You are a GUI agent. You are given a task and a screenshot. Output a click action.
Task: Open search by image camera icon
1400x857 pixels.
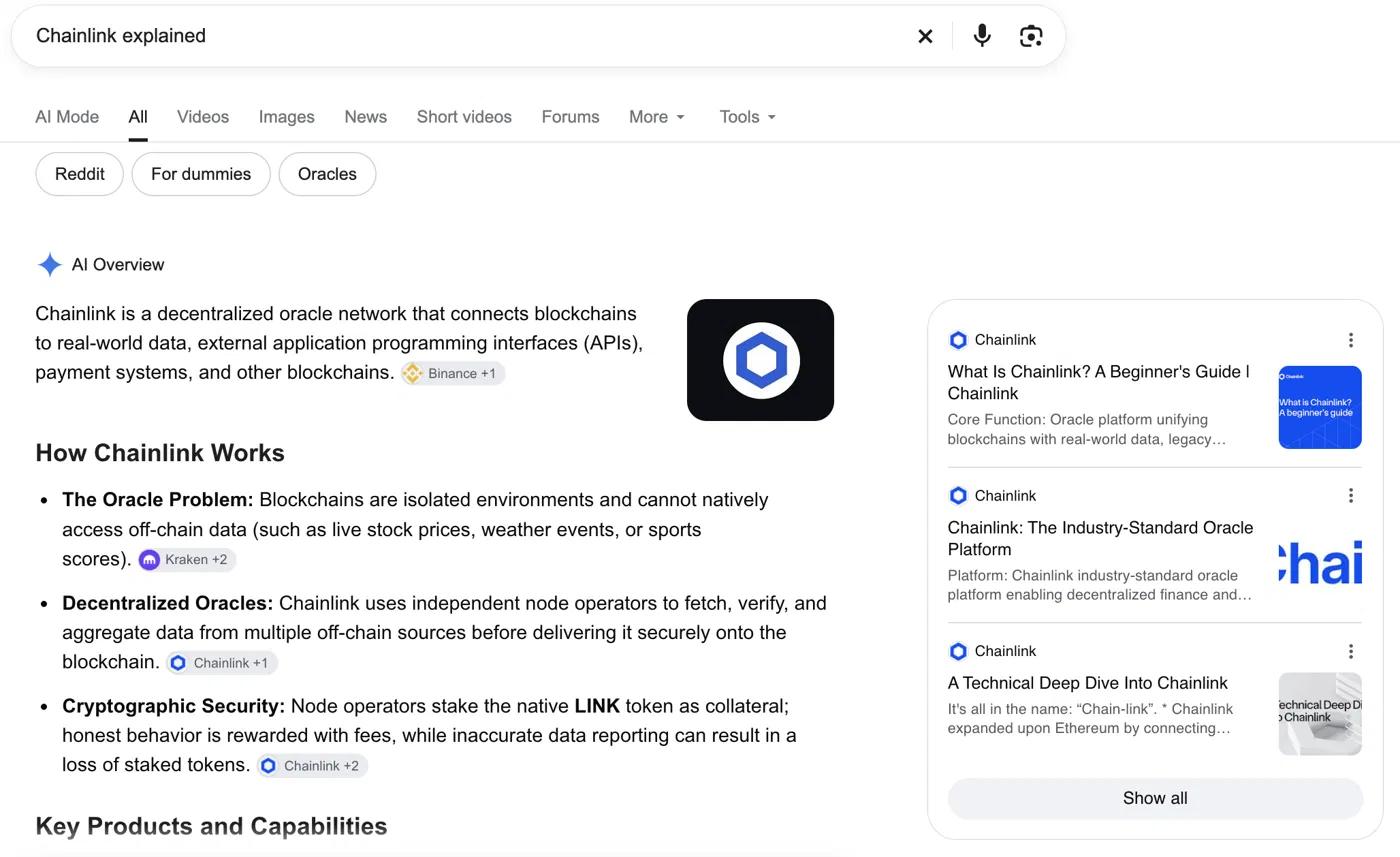tap(1031, 36)
